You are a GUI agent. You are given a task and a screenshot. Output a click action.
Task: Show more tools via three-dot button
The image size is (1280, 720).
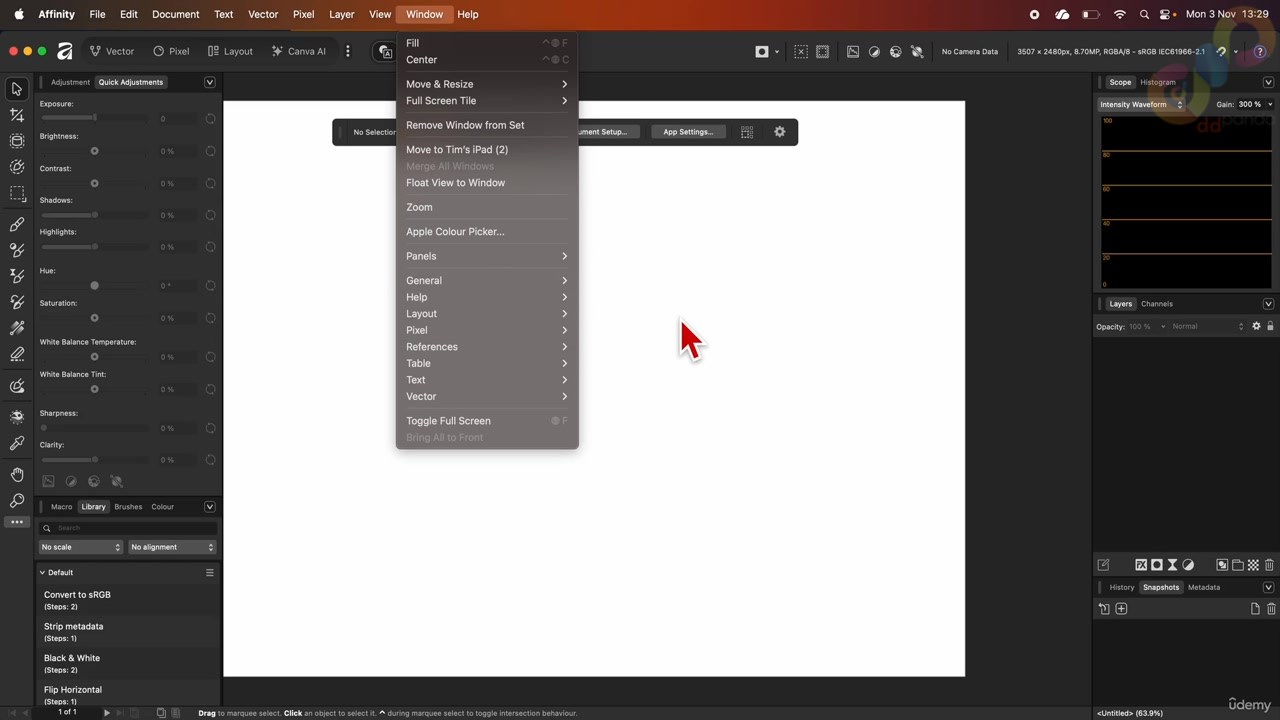17,522
